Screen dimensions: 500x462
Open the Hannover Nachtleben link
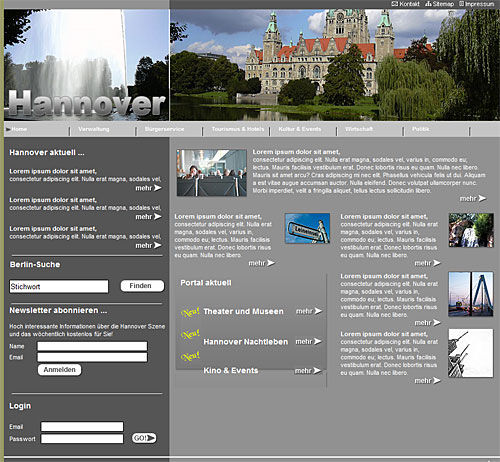pos(246,342)
